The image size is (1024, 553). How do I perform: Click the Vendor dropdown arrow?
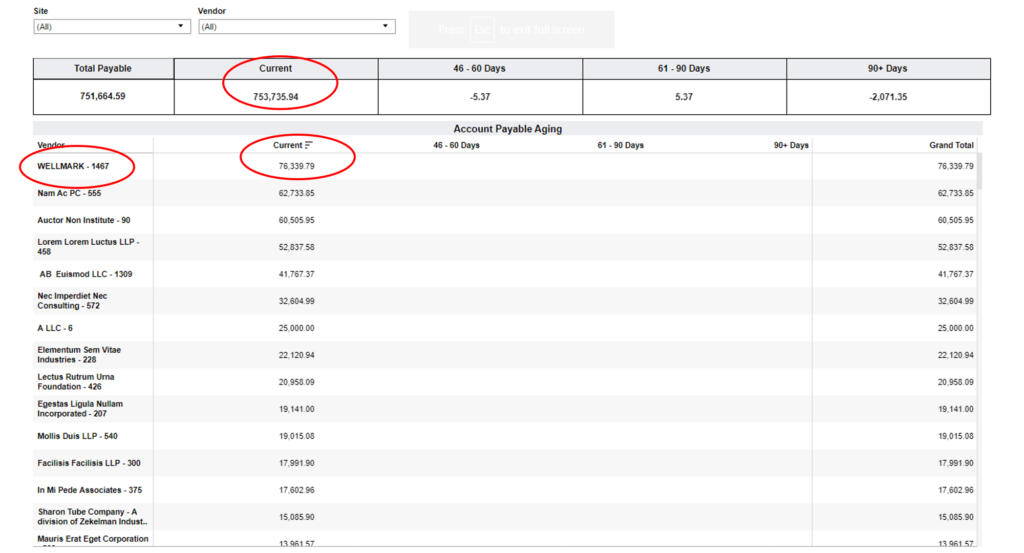[x=385, y=26]
